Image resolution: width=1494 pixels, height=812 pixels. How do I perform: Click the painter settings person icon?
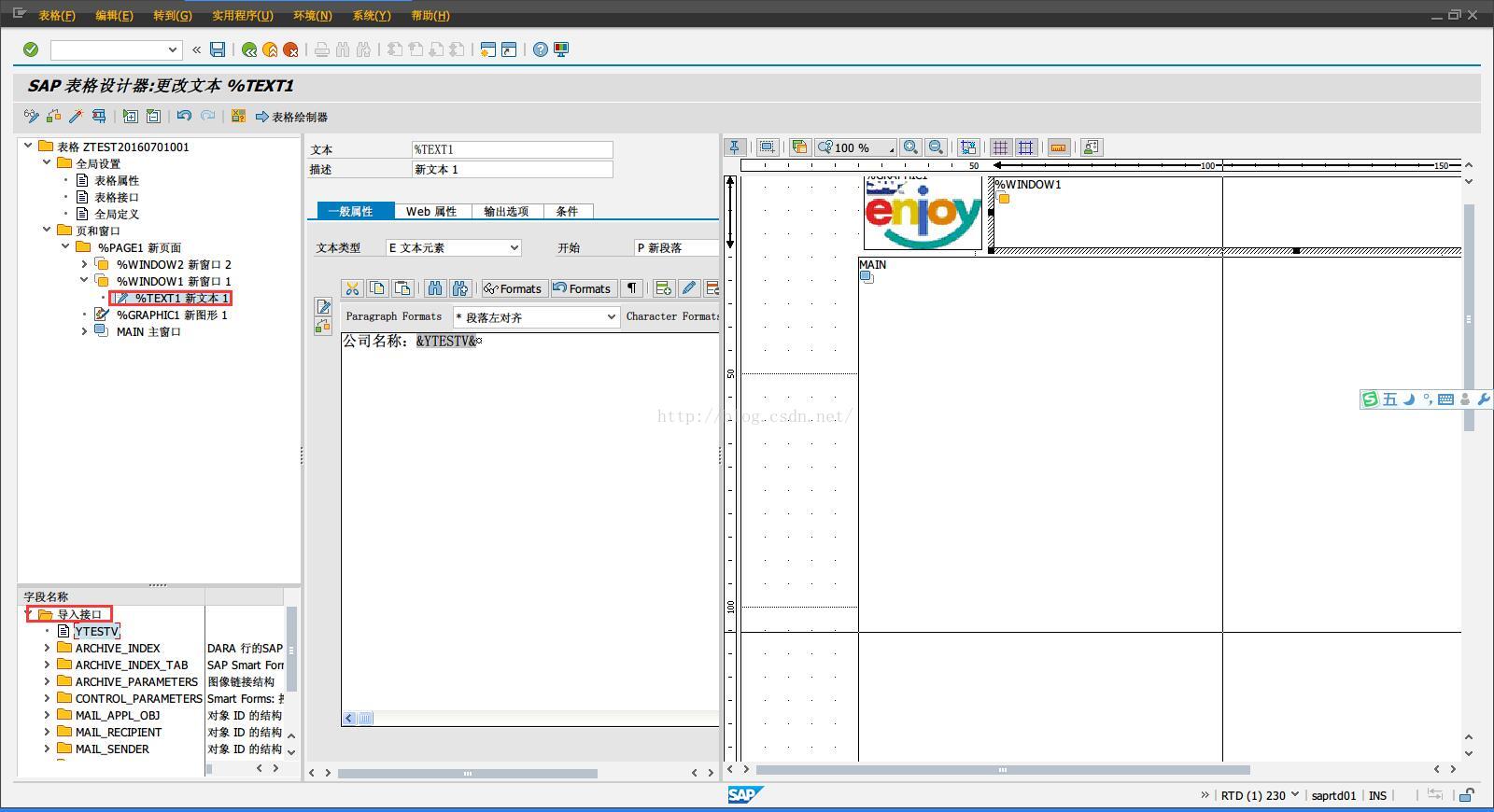(x=1091, y=147)
